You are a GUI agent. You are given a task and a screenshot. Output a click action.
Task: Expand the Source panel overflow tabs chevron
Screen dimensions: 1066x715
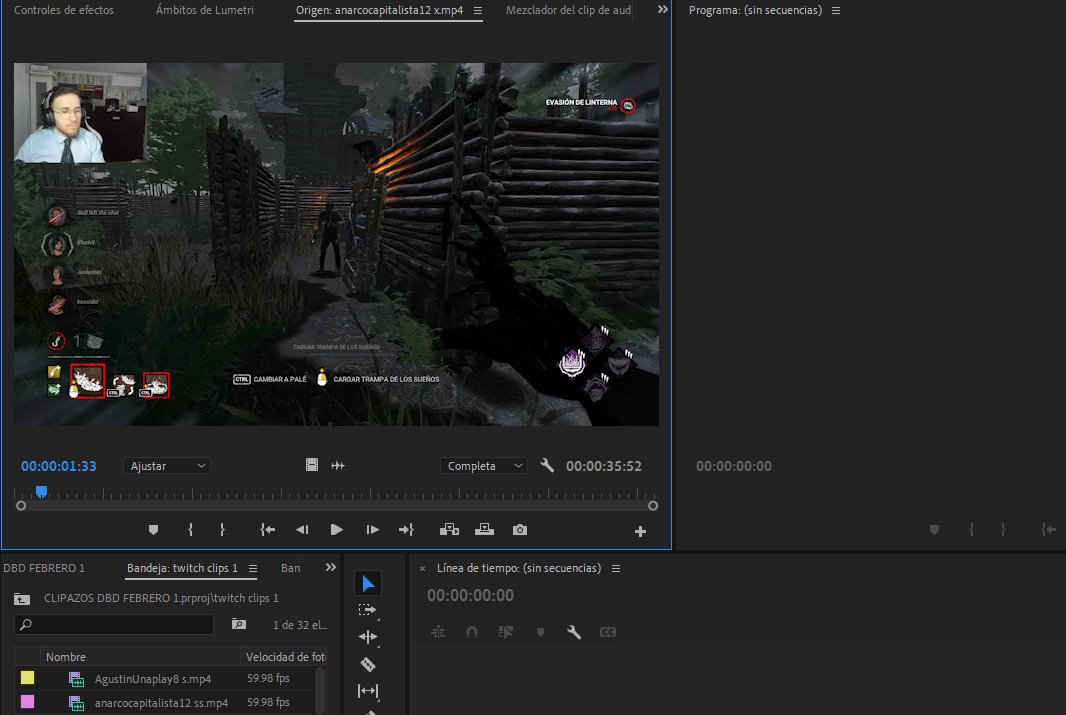[x=662, y=9]
